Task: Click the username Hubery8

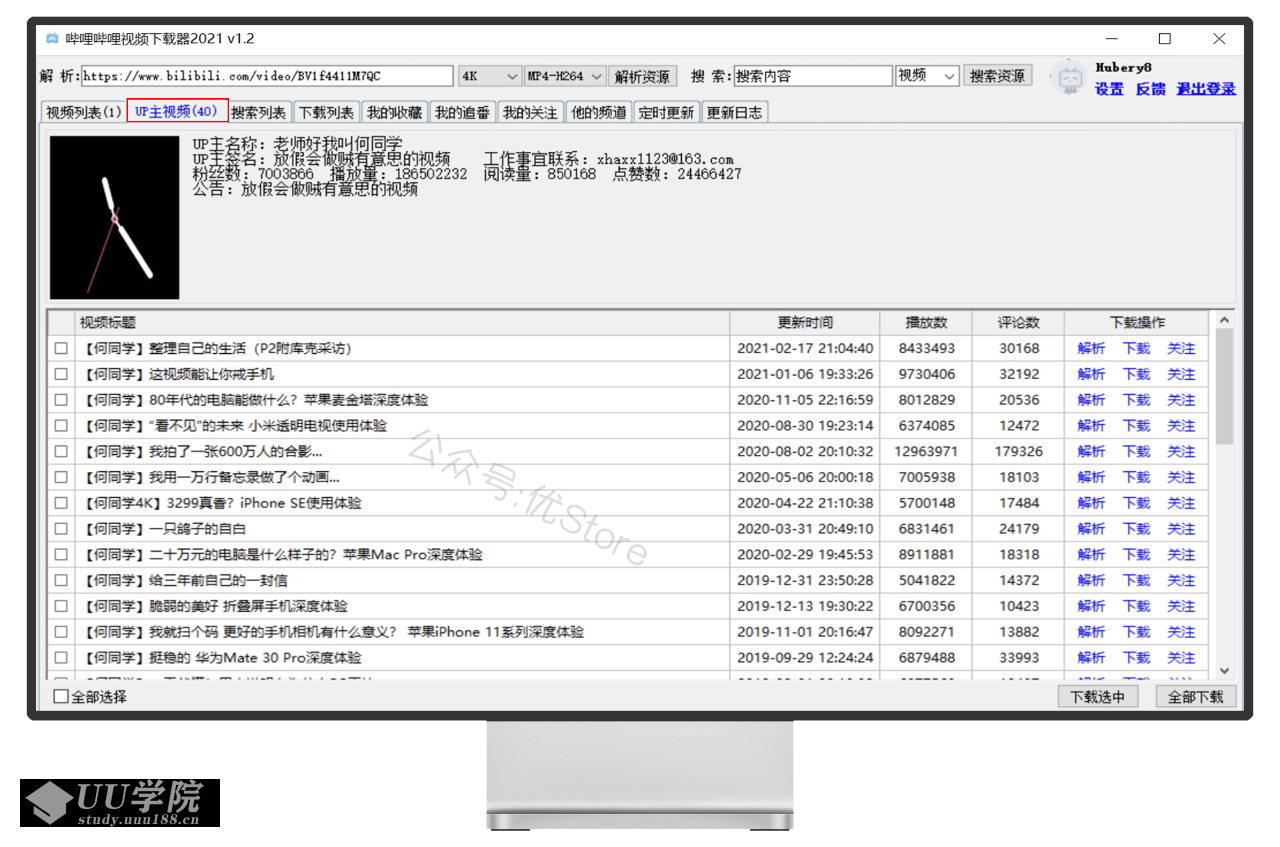Action: pyautogui.click(x=1123, y=67)
